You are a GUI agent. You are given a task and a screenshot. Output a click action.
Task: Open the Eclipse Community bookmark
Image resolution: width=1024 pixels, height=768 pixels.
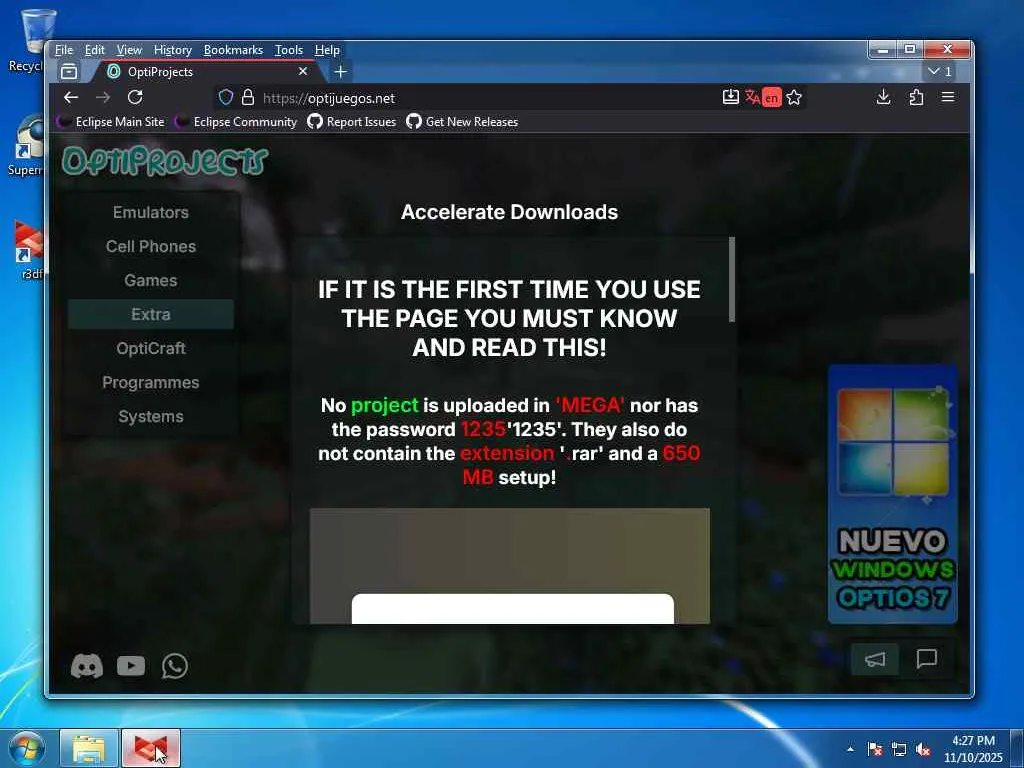coord(237,121)
